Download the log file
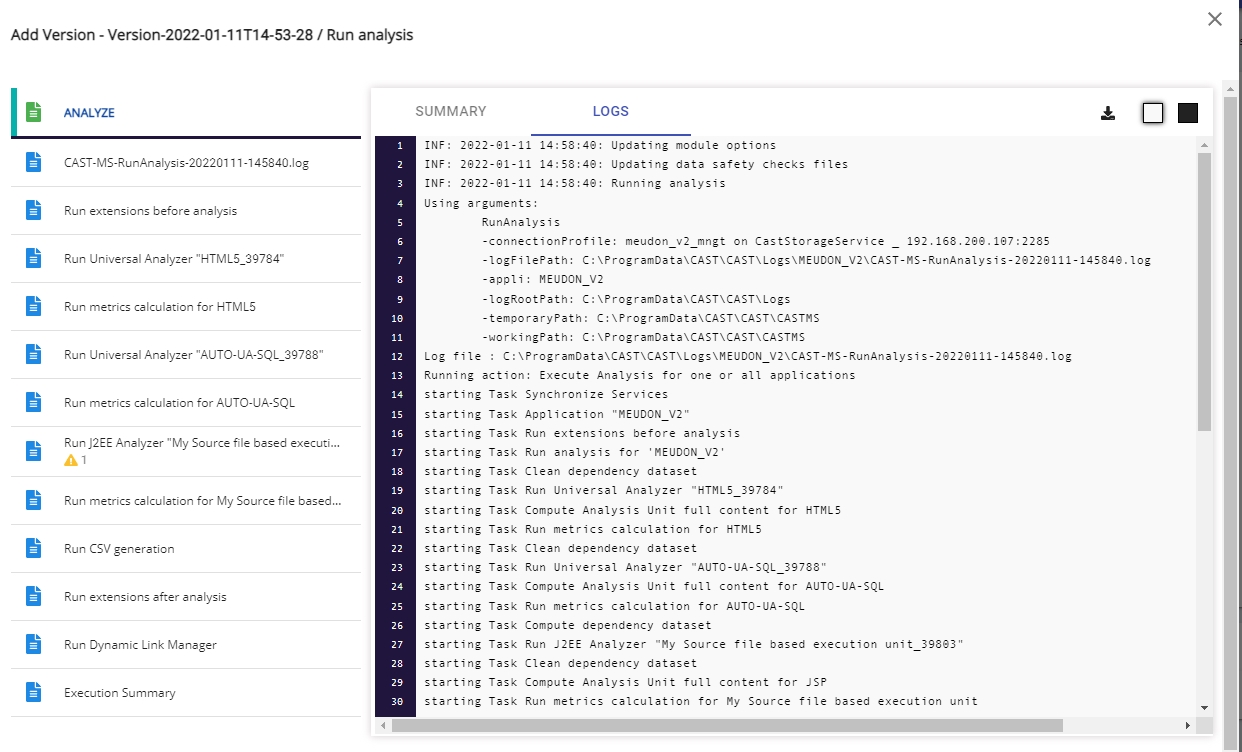 [1108, 113]
